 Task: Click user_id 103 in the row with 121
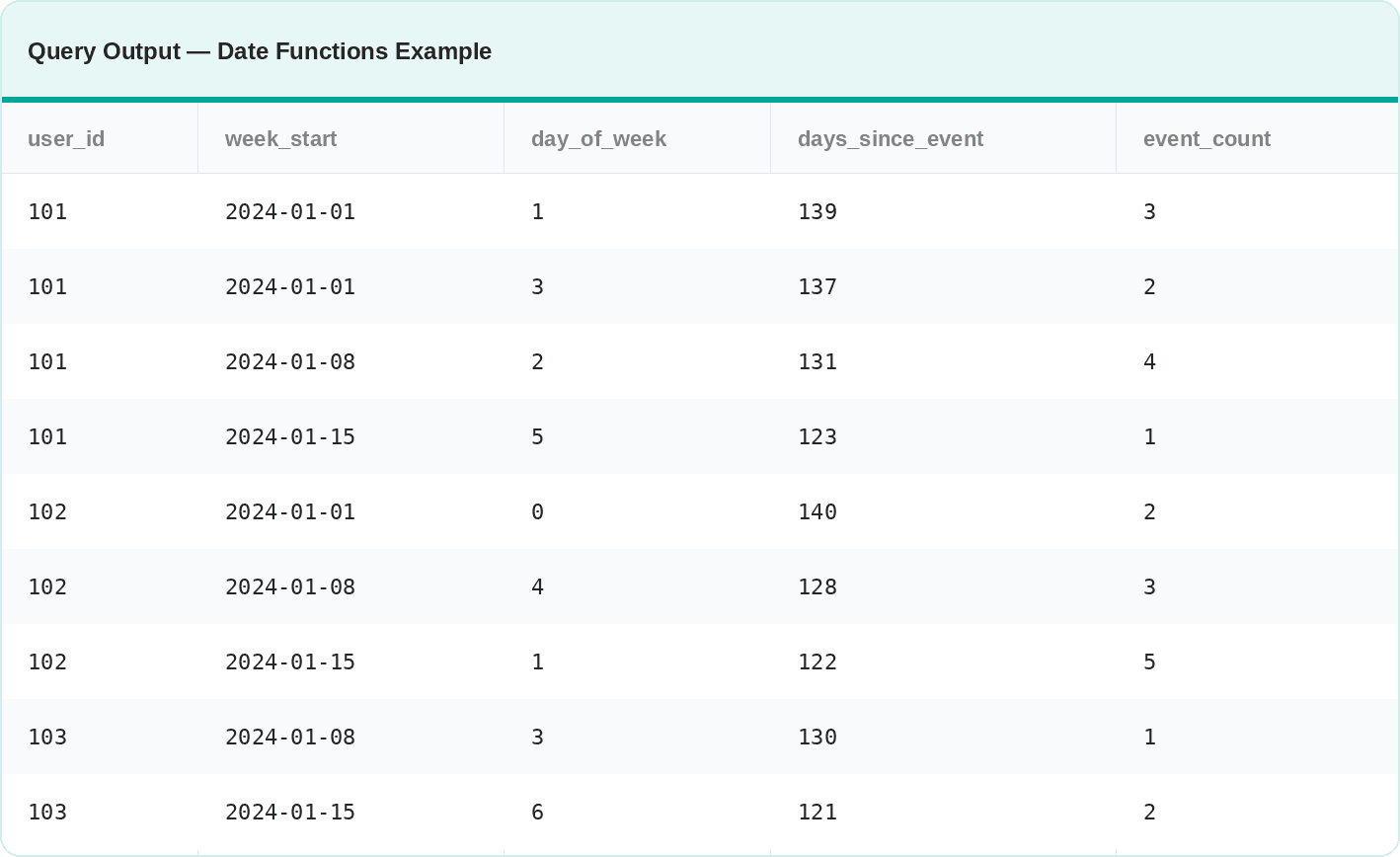pos(47,812)
